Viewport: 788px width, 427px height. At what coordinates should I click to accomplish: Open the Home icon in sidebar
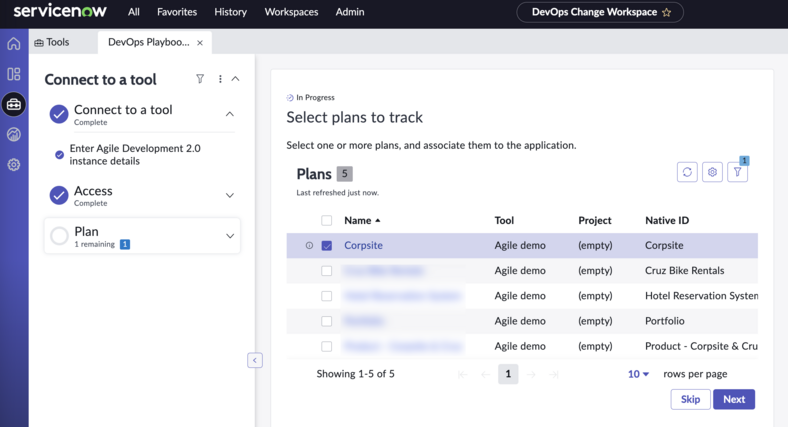pyautogui.click(x=14, y=44)
